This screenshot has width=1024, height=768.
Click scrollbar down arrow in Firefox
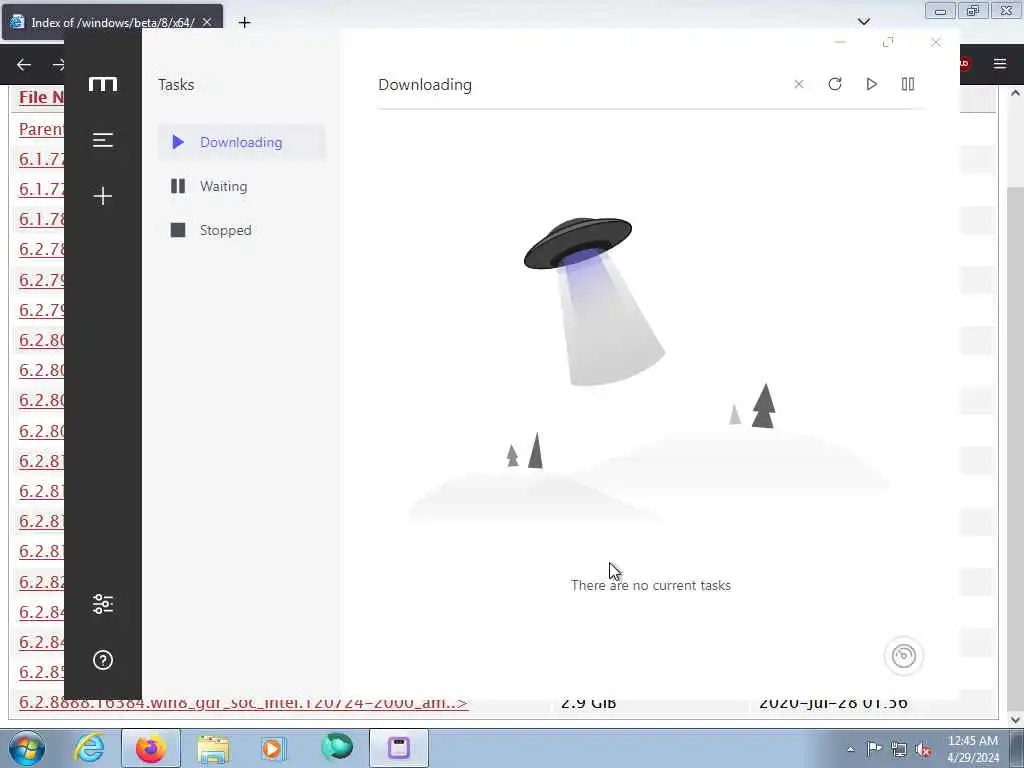(x=1016, y=720)
